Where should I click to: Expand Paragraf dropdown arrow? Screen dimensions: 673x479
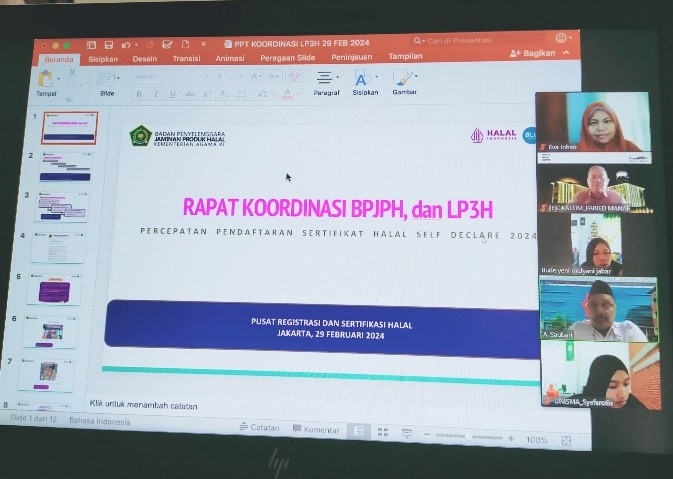coord(338,77)
